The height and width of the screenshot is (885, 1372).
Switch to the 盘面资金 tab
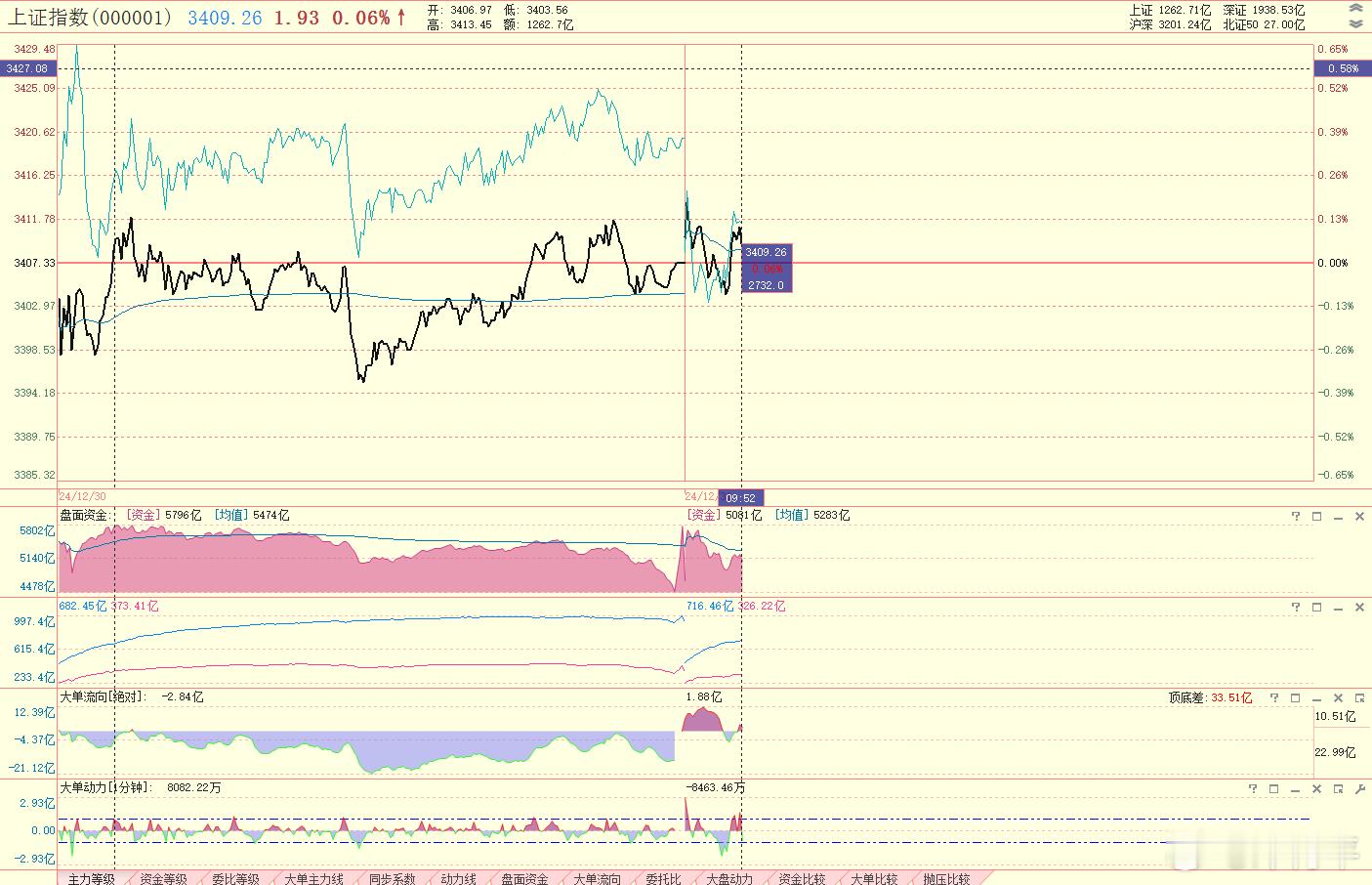coord(524,878)
